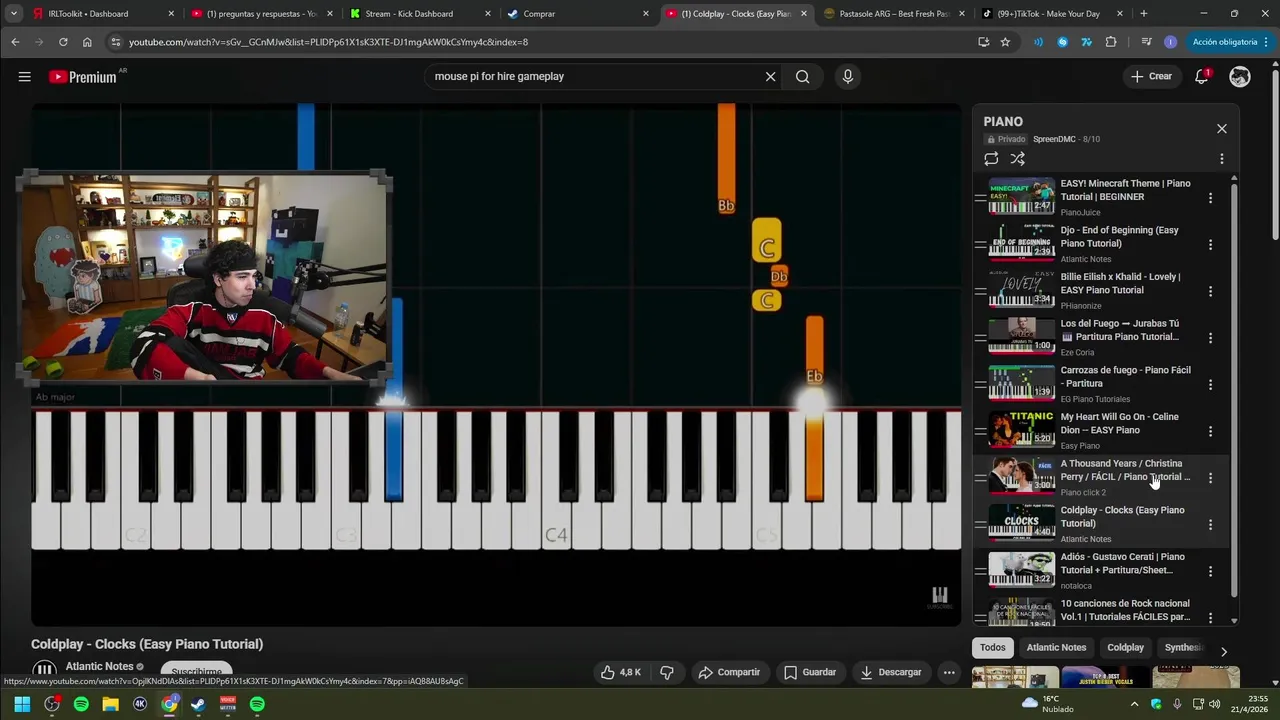The image size is (1280, 720).
Task: Open options for Billie Eilish Lovely video
Action: click(x=1210, y=291)
